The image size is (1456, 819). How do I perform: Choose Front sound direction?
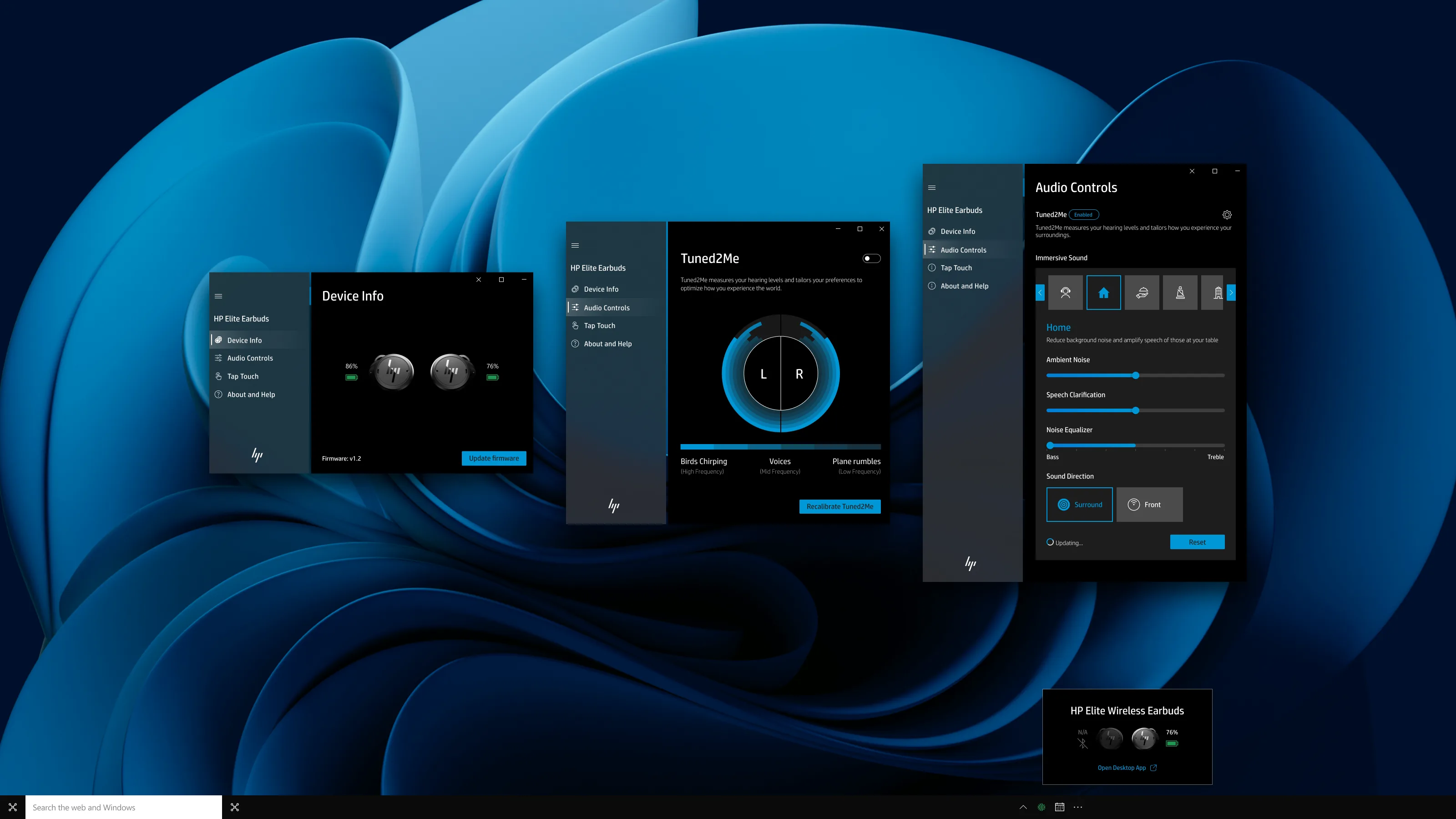1149,505
